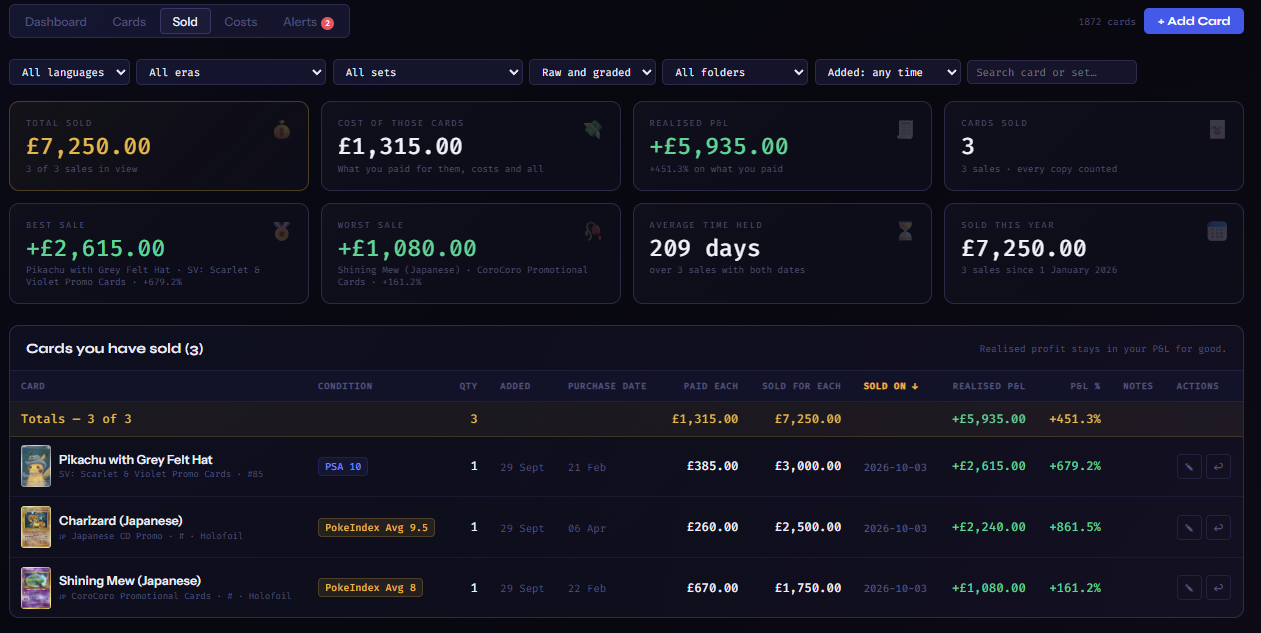Open the All sets dropdown
This screenshot has height=633, width=1261.
click(x=428, y=72)
